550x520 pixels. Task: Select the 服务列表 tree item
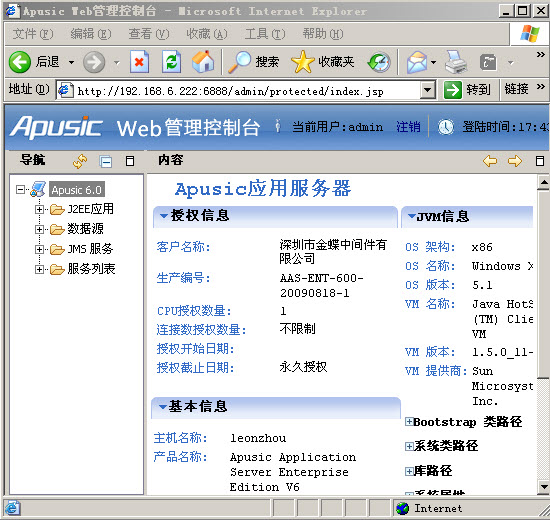coord(91,269)
